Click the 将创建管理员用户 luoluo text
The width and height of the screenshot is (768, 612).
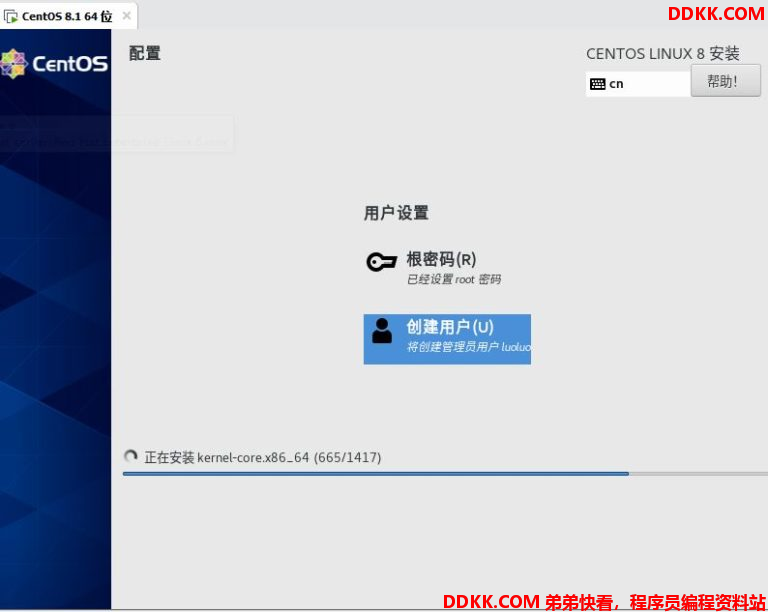469,347
